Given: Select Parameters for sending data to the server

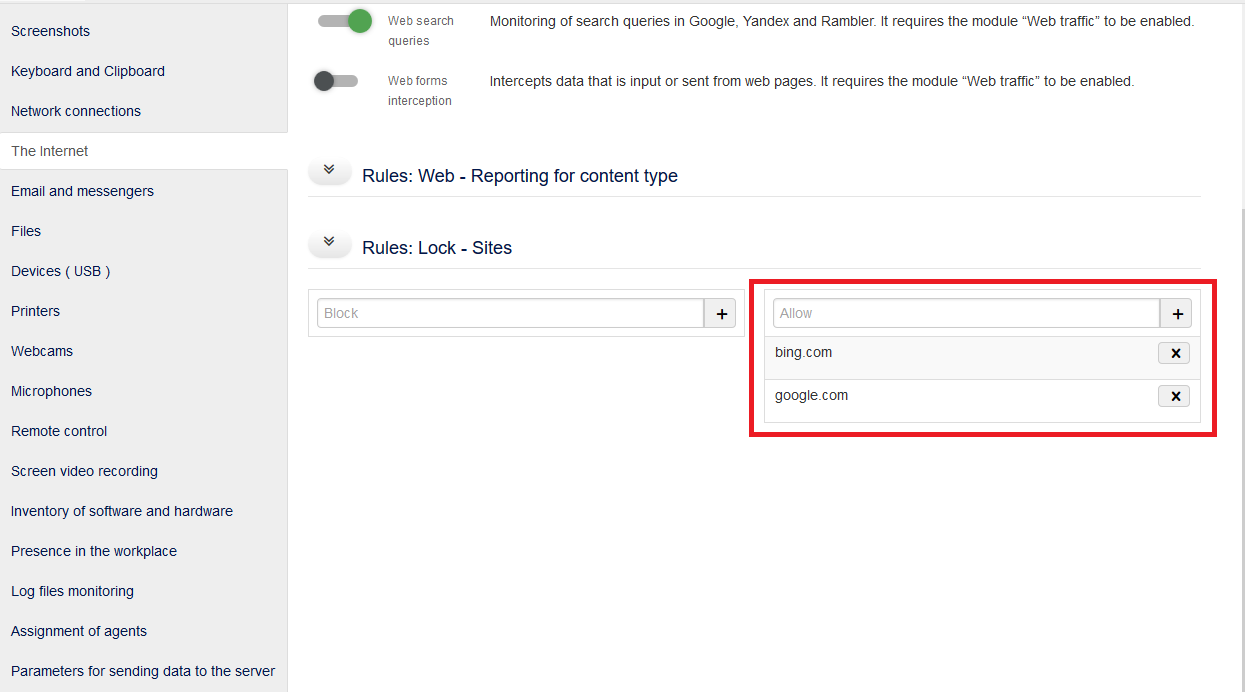Looking at the screenshot, I should [x=142, y=671].
